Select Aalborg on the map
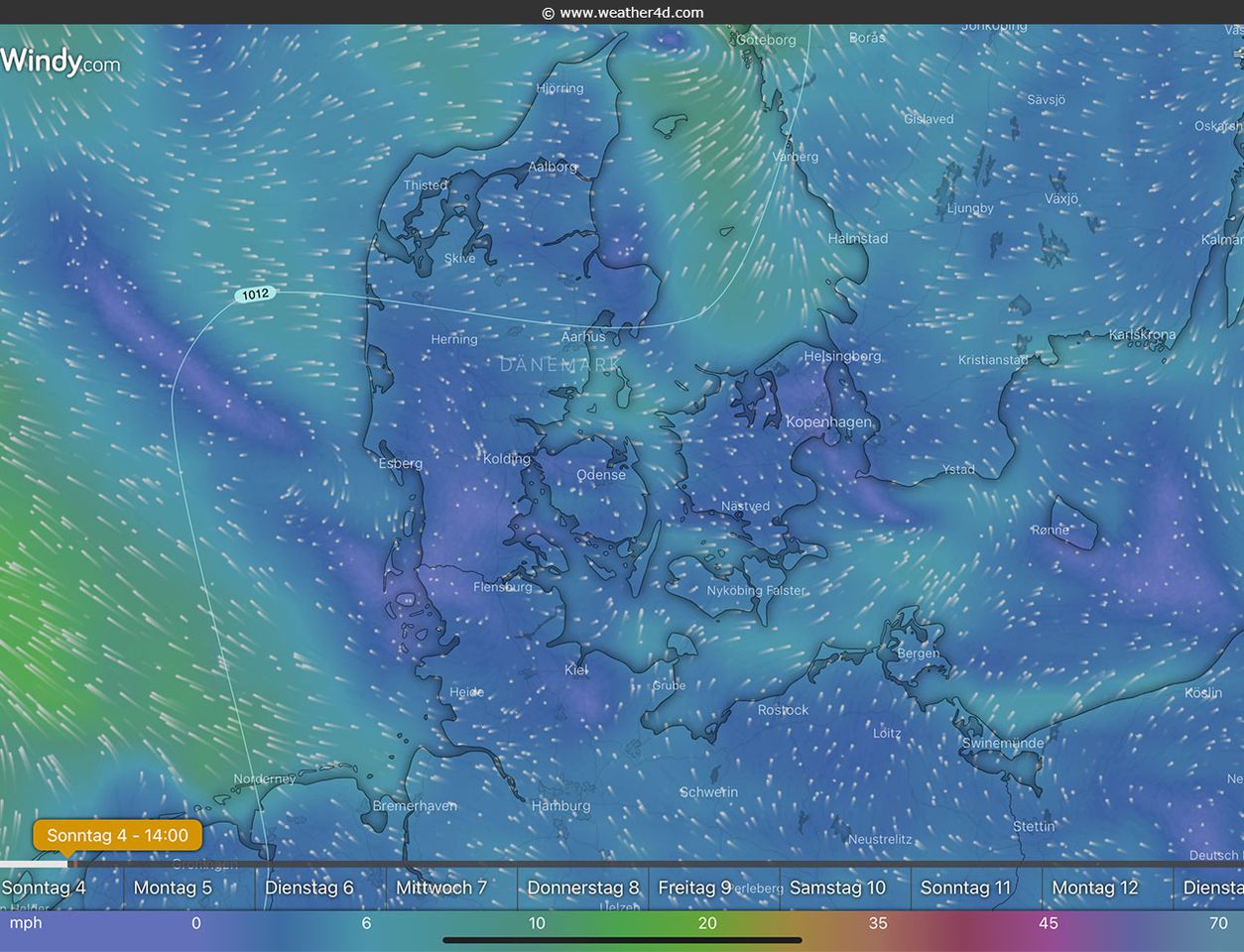Viewport: 1244px width, 952px height. pos(553,167)
